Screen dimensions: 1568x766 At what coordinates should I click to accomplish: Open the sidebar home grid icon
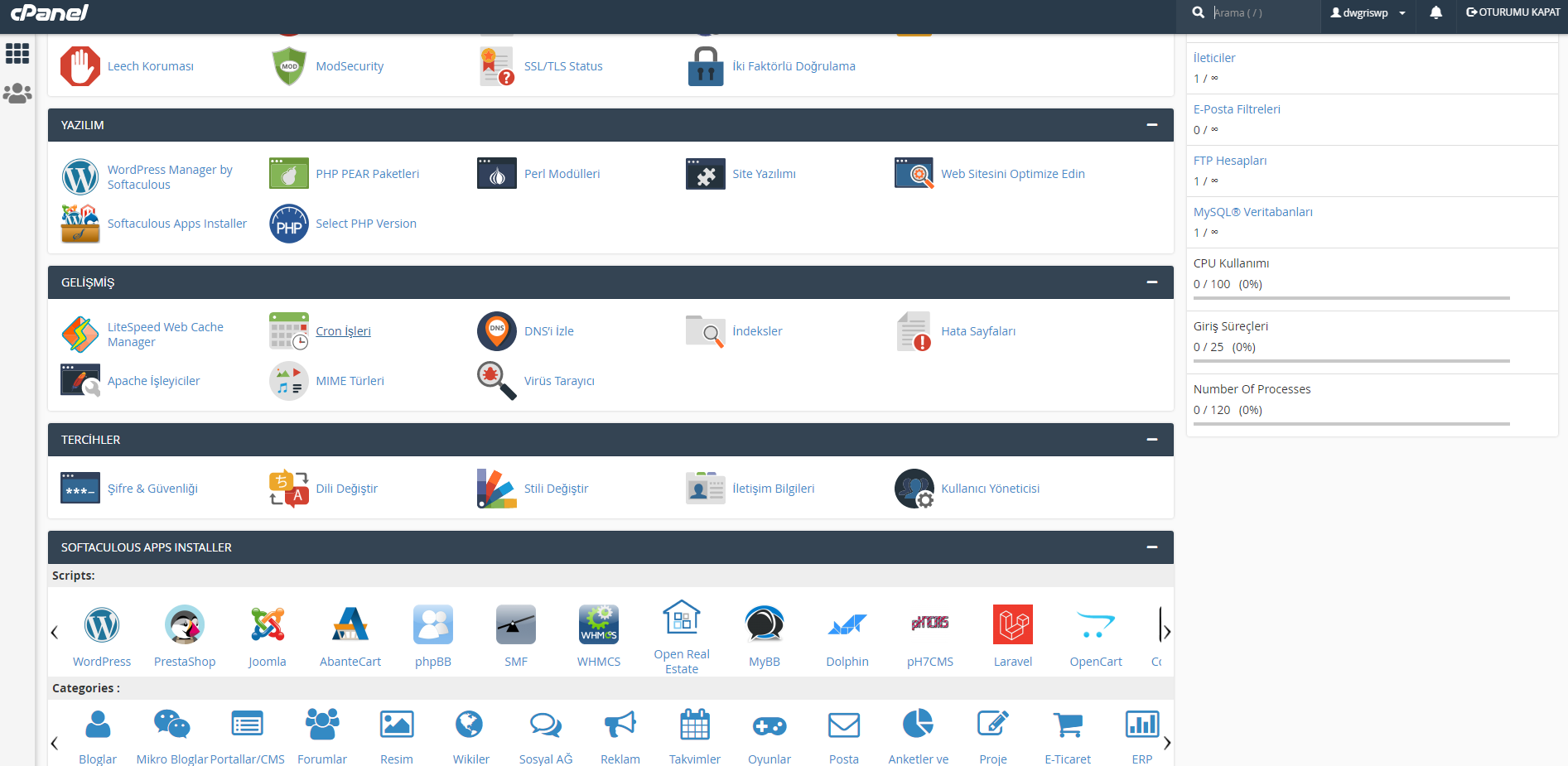pyautogui.click(x=17, y=54)
